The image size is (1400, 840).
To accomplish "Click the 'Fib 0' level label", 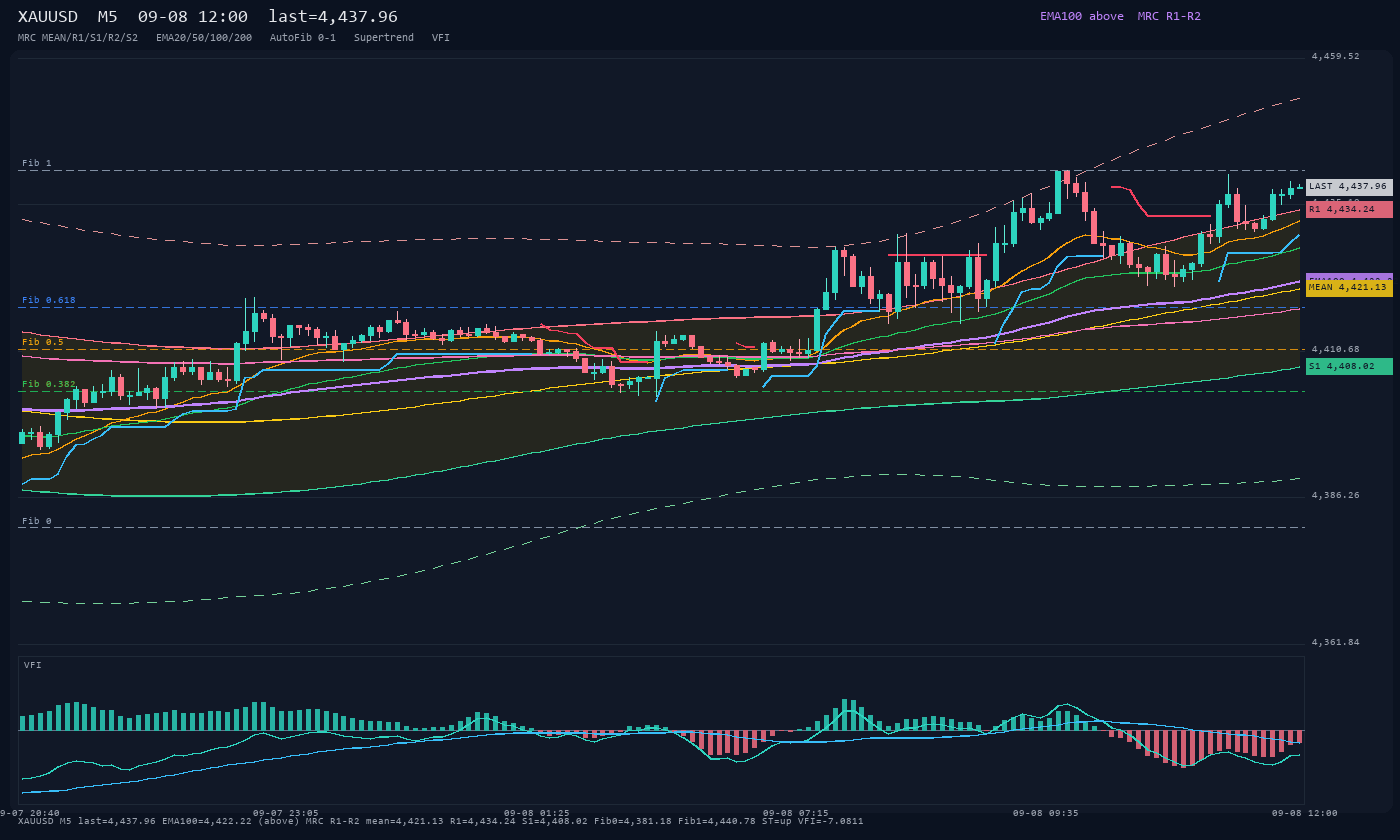I will pyautogui.click(x=37, y=521).
